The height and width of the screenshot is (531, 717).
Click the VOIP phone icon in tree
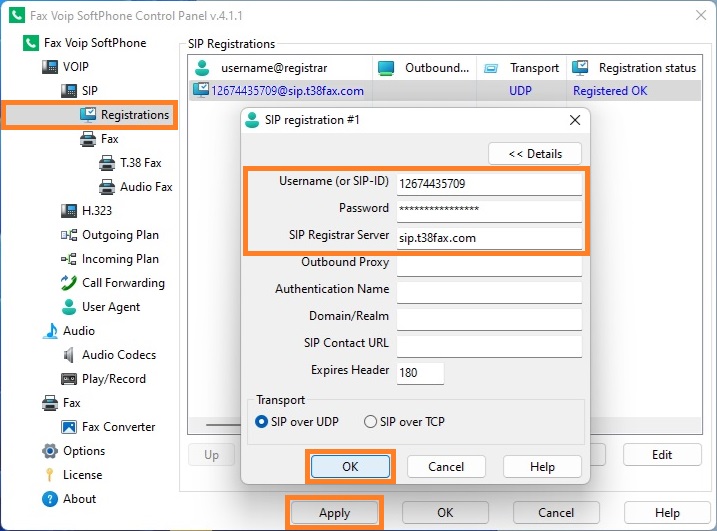[50, 67]
